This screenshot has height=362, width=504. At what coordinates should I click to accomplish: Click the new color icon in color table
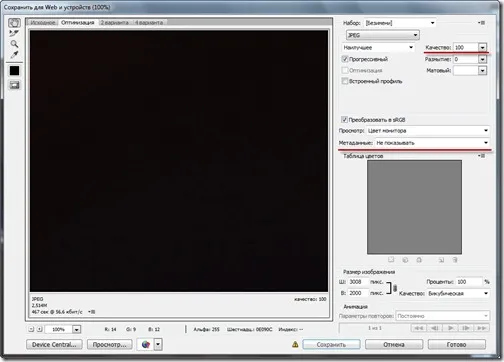(441, 260)
